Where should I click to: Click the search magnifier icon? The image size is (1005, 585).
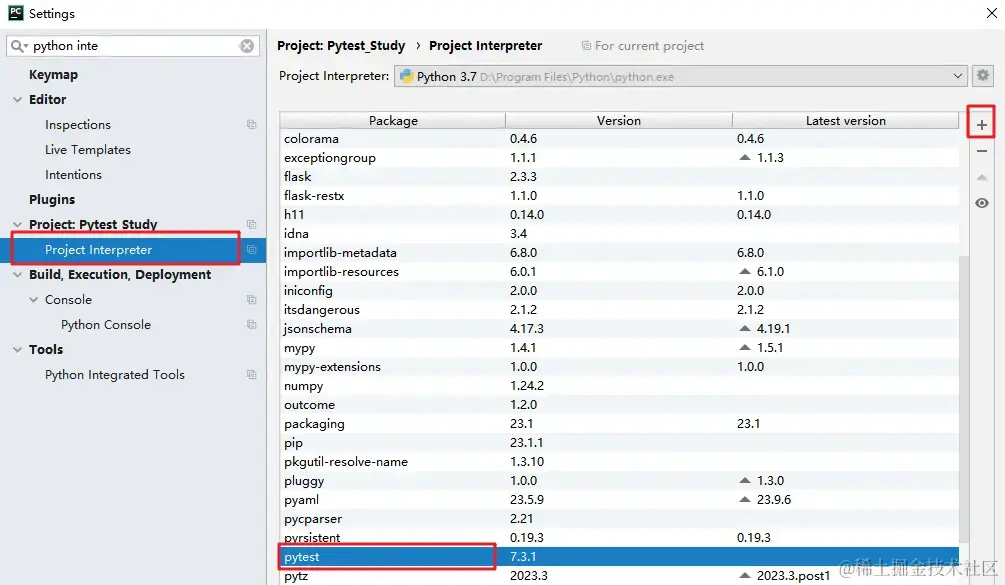pyautogui.click(x=19, y=45)
